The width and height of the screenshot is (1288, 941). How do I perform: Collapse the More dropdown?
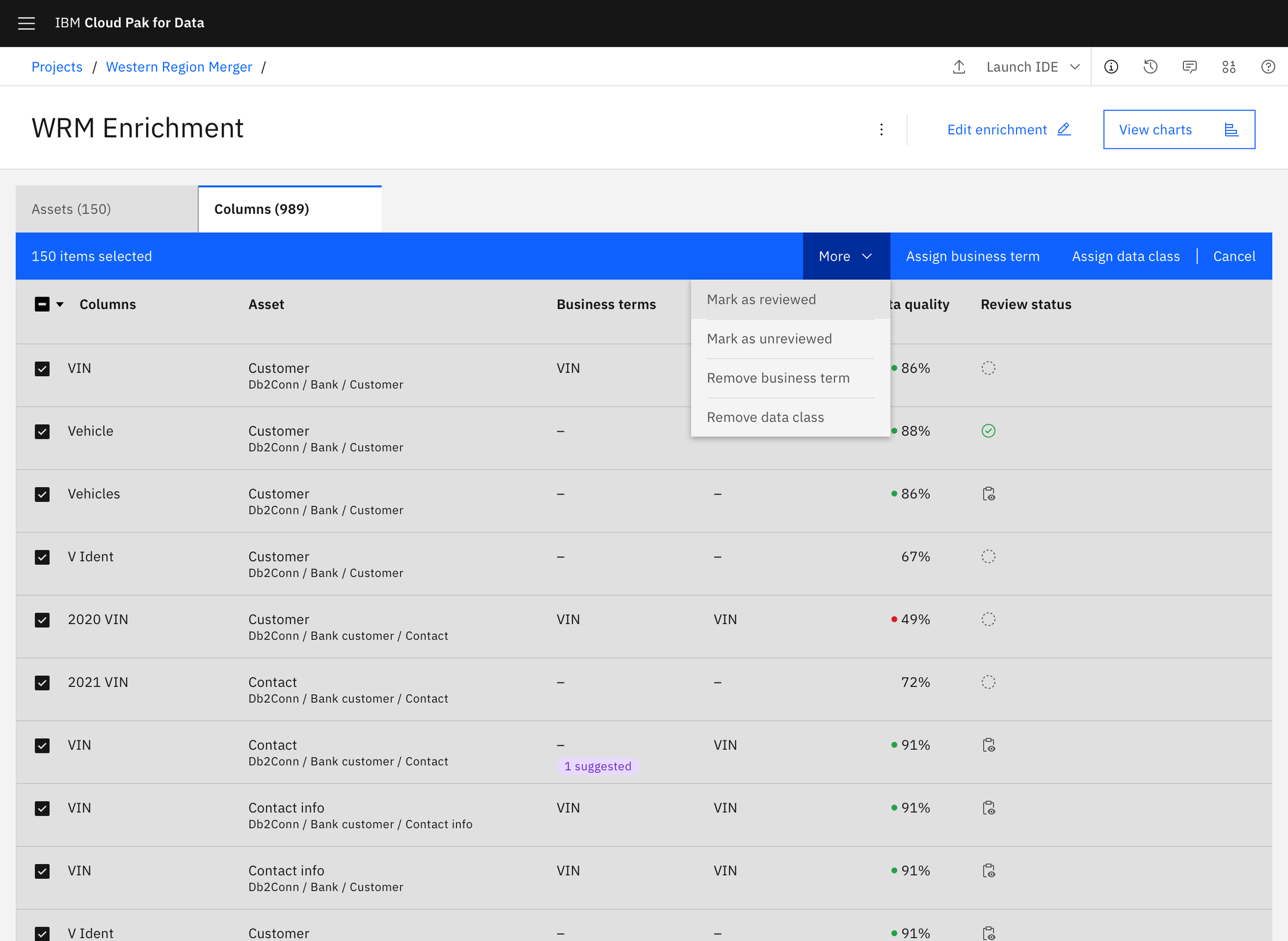tap(845, 256)
